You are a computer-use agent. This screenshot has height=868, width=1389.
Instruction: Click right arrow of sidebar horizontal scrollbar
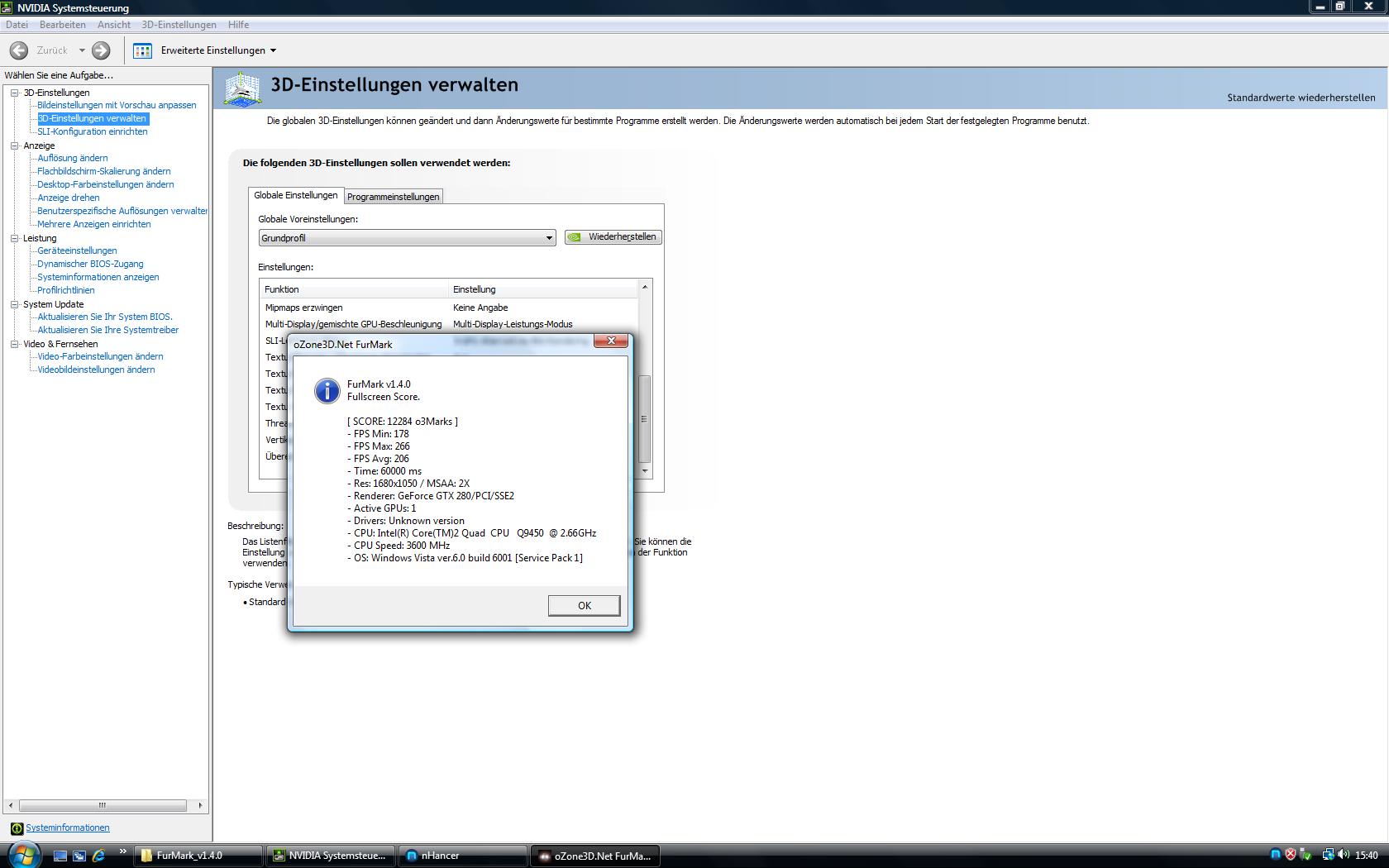tap(200, 805)
